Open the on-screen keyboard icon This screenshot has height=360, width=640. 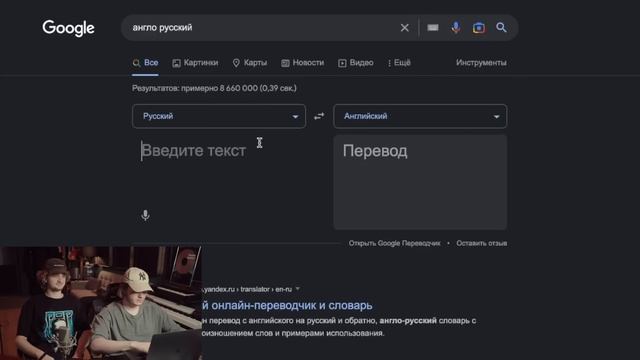[433, 27]
